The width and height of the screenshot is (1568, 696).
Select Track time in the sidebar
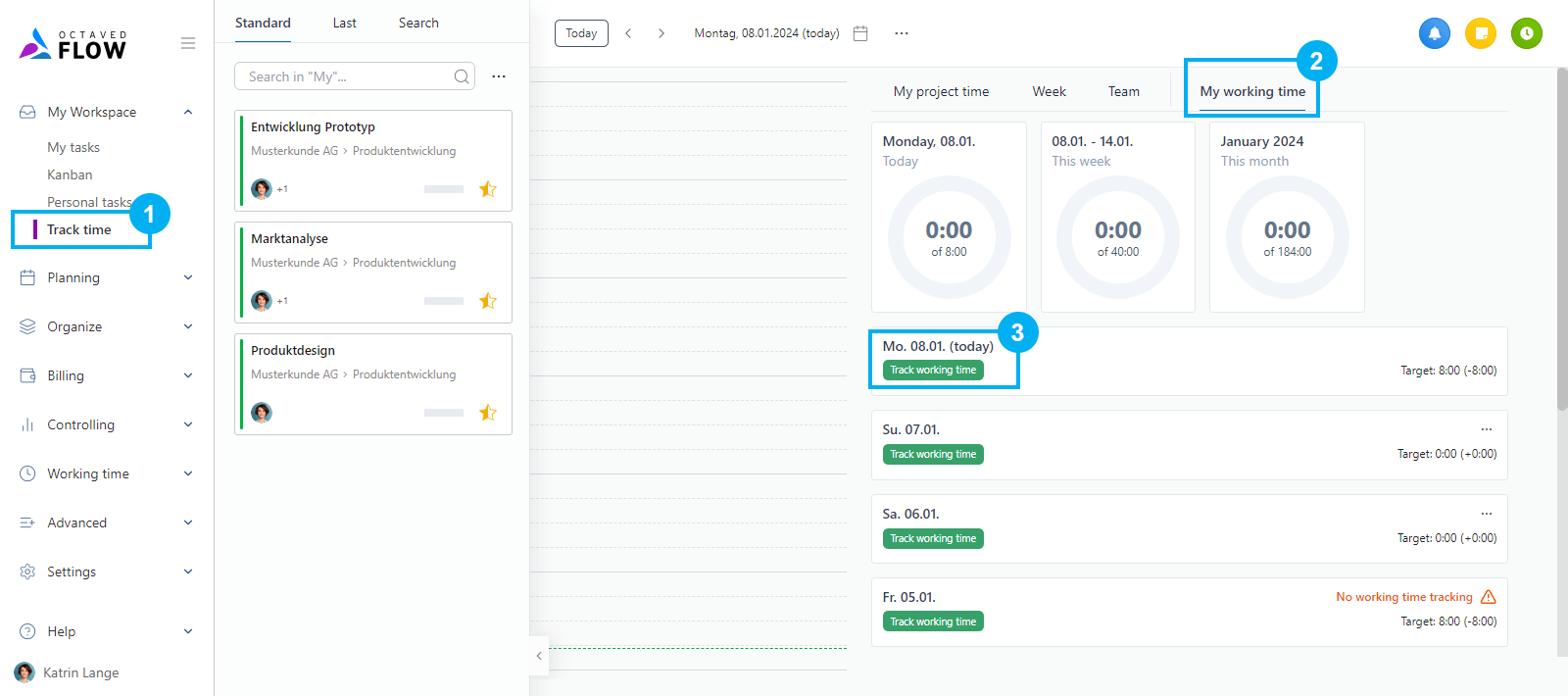point(79,229)
